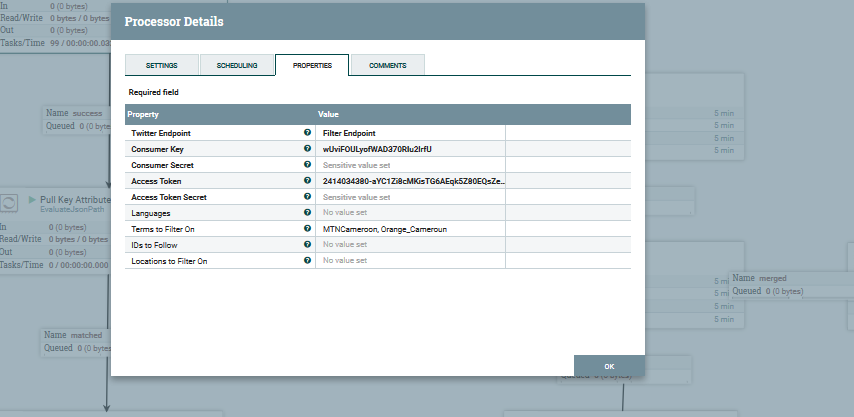
Task: Open the Comments tab
Action: point(388,65)
